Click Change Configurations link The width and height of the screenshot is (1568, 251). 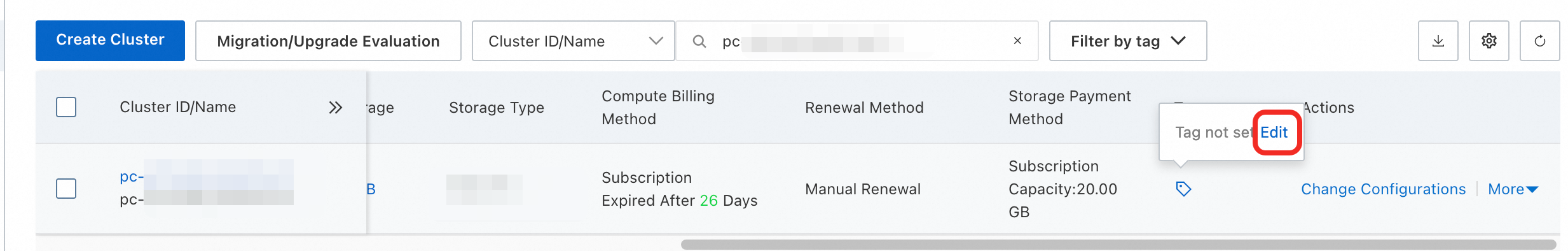[1383, 189]
